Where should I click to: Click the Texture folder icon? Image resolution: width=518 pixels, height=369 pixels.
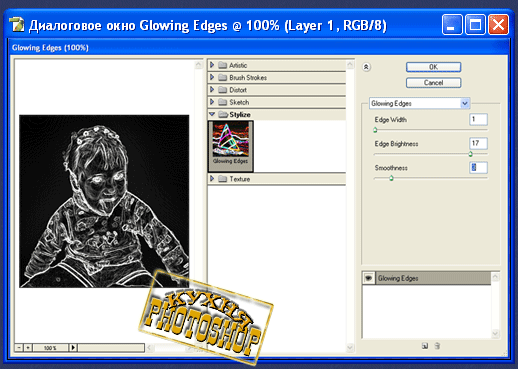[x=222, y=179]
